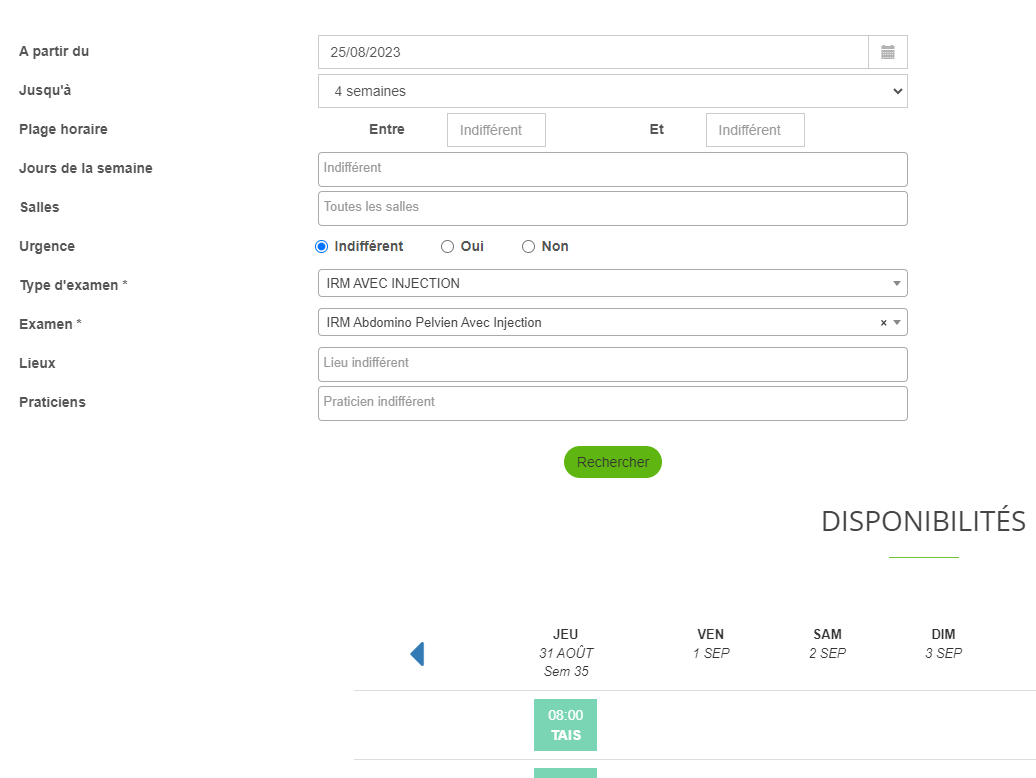Expand the Type d'examen dropdown
The height and width of the screenshot is (778, 1036).
612,284
